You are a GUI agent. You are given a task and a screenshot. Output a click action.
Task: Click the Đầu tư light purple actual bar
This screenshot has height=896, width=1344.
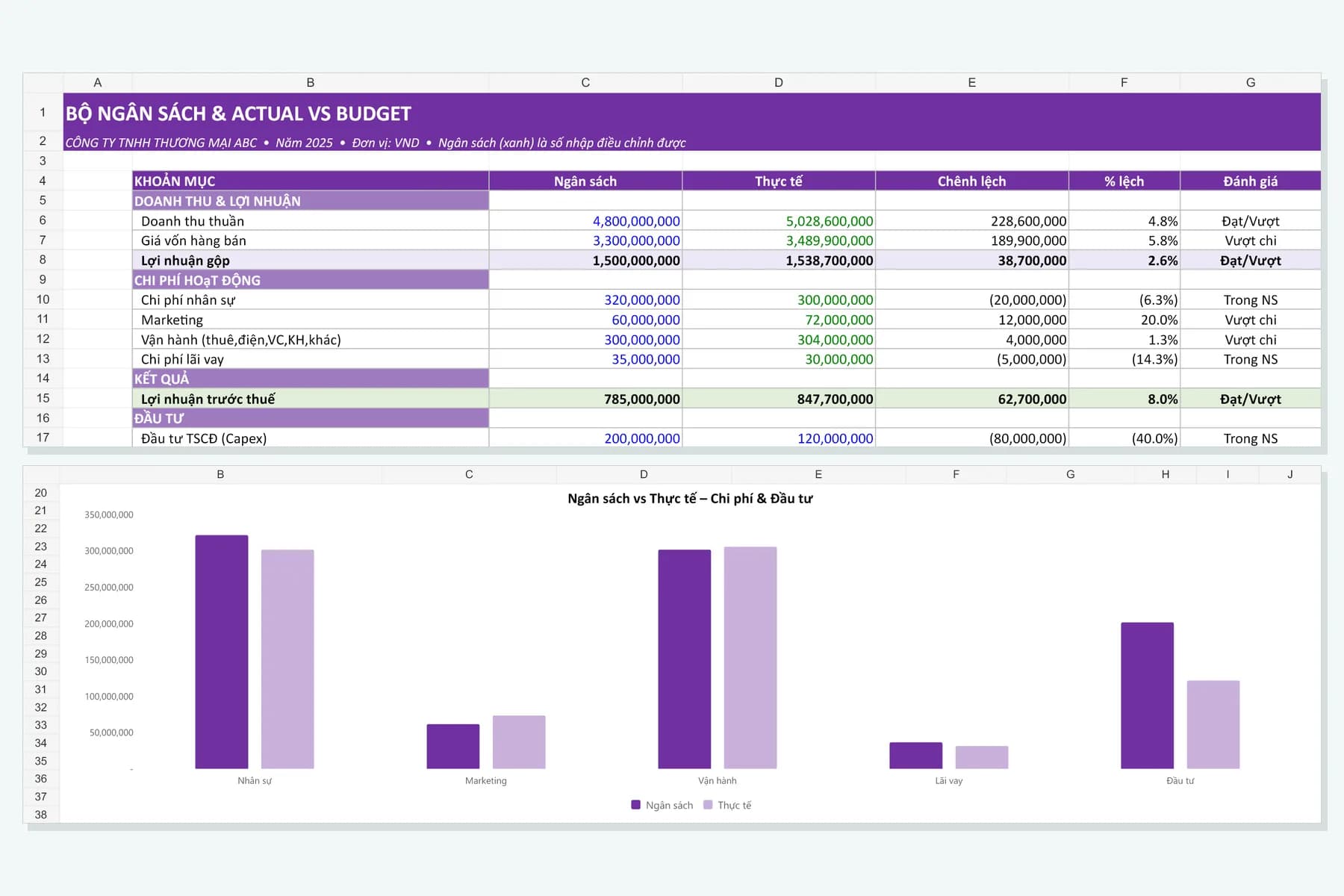coord(1213,725)
